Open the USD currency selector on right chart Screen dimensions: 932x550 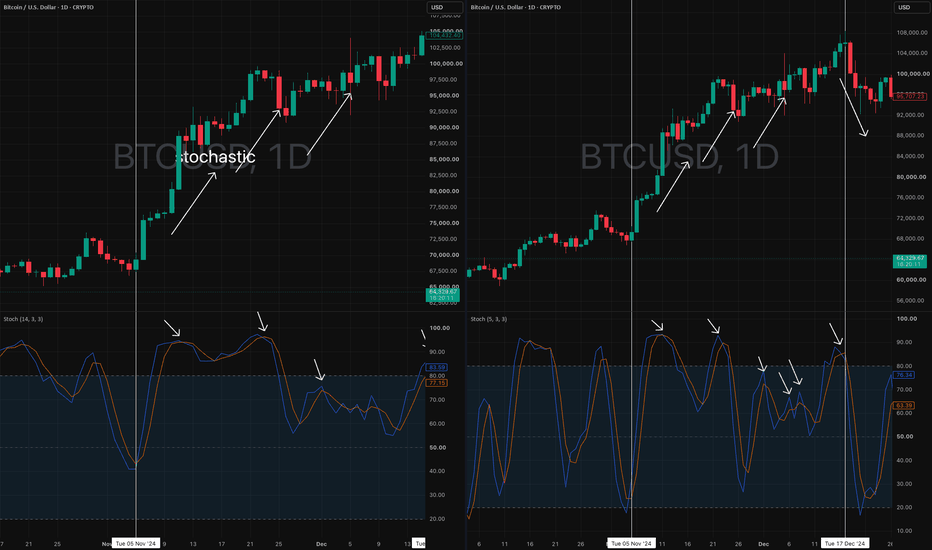(910, 8)
